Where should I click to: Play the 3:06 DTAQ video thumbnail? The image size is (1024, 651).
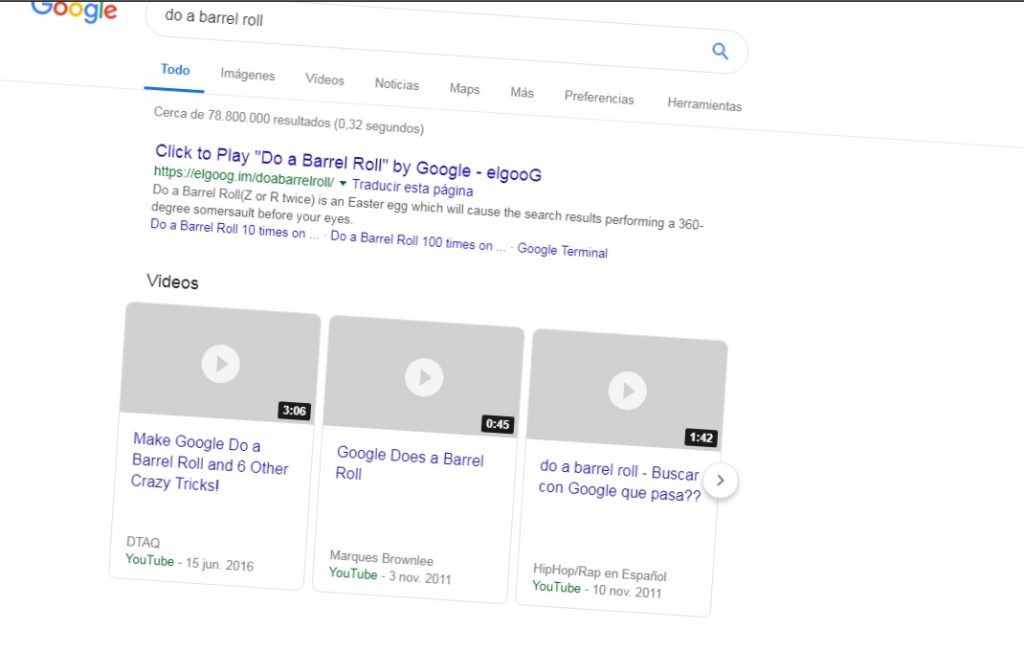click(221, 364)
